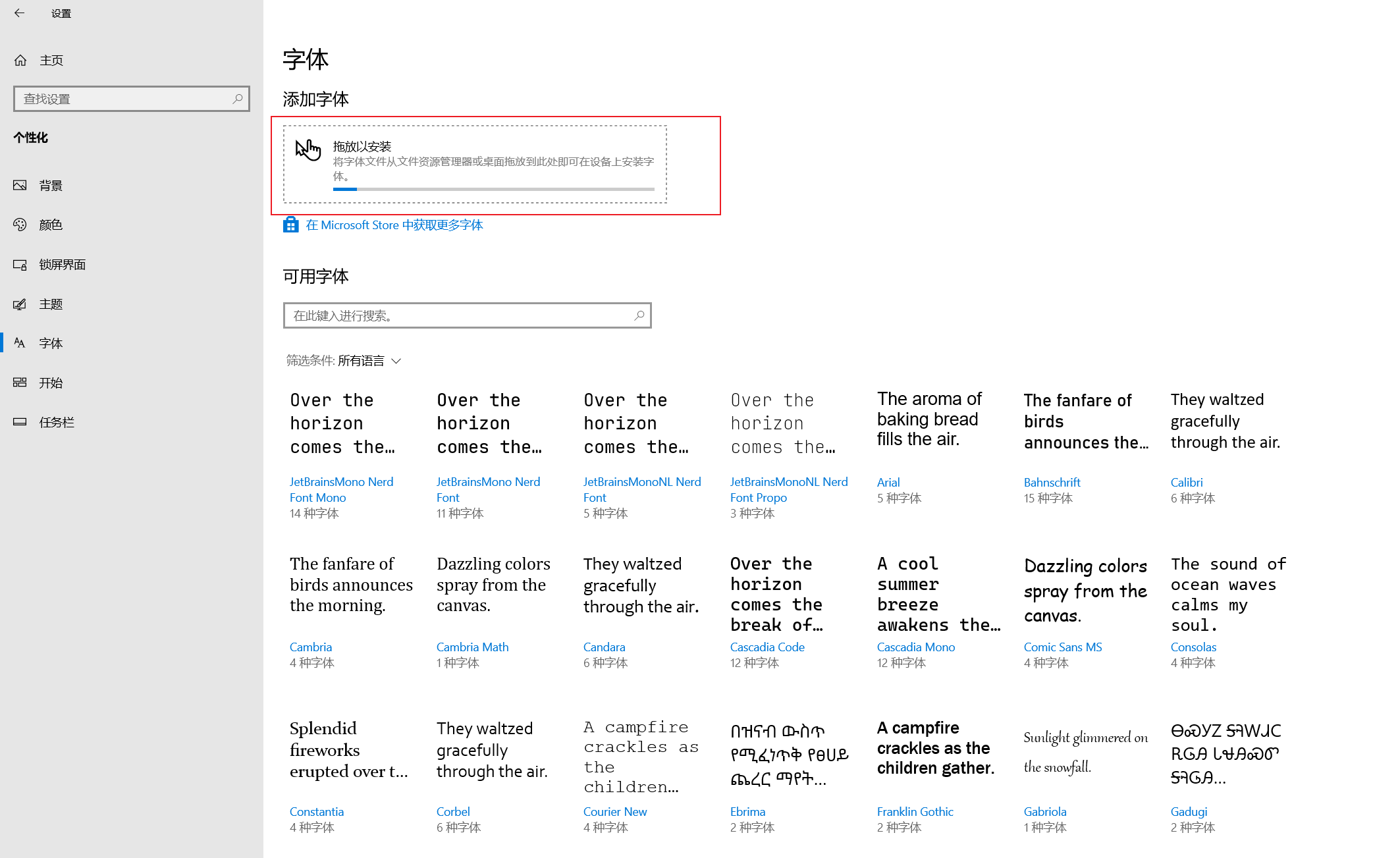Click the home icon next to 主页
The image size is (1400, 858).
(20, 61)
